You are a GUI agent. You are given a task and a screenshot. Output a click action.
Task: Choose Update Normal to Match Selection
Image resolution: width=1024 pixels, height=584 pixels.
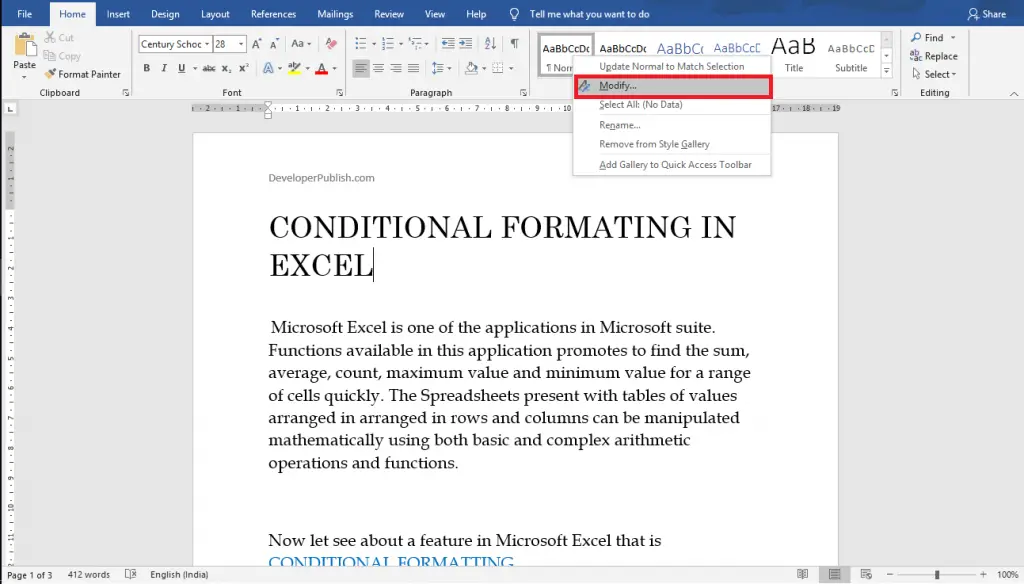(671, 67)
